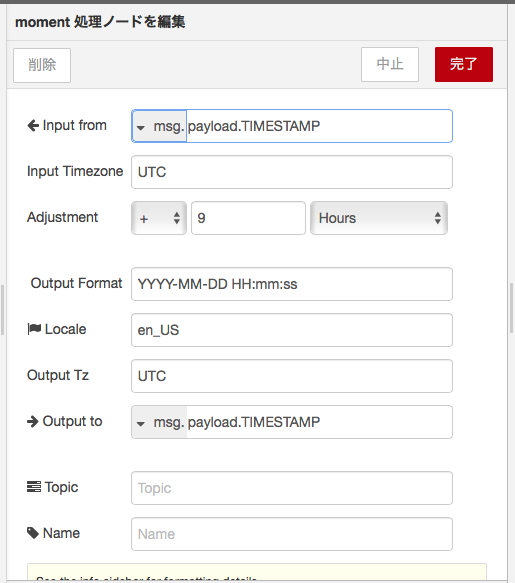Image resolution: width=515 pixels, height=583 pixels.
Task: Click the Output Format field
Action: coord(292,284)
